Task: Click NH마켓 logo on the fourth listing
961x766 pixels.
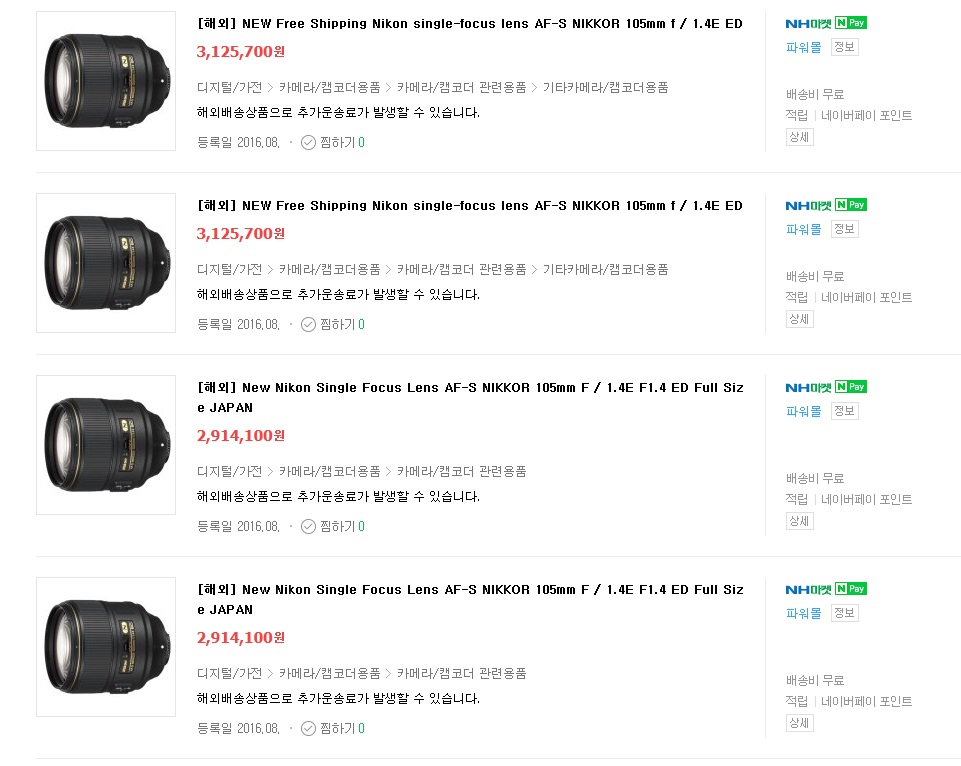Action: (x=808, y=589)
